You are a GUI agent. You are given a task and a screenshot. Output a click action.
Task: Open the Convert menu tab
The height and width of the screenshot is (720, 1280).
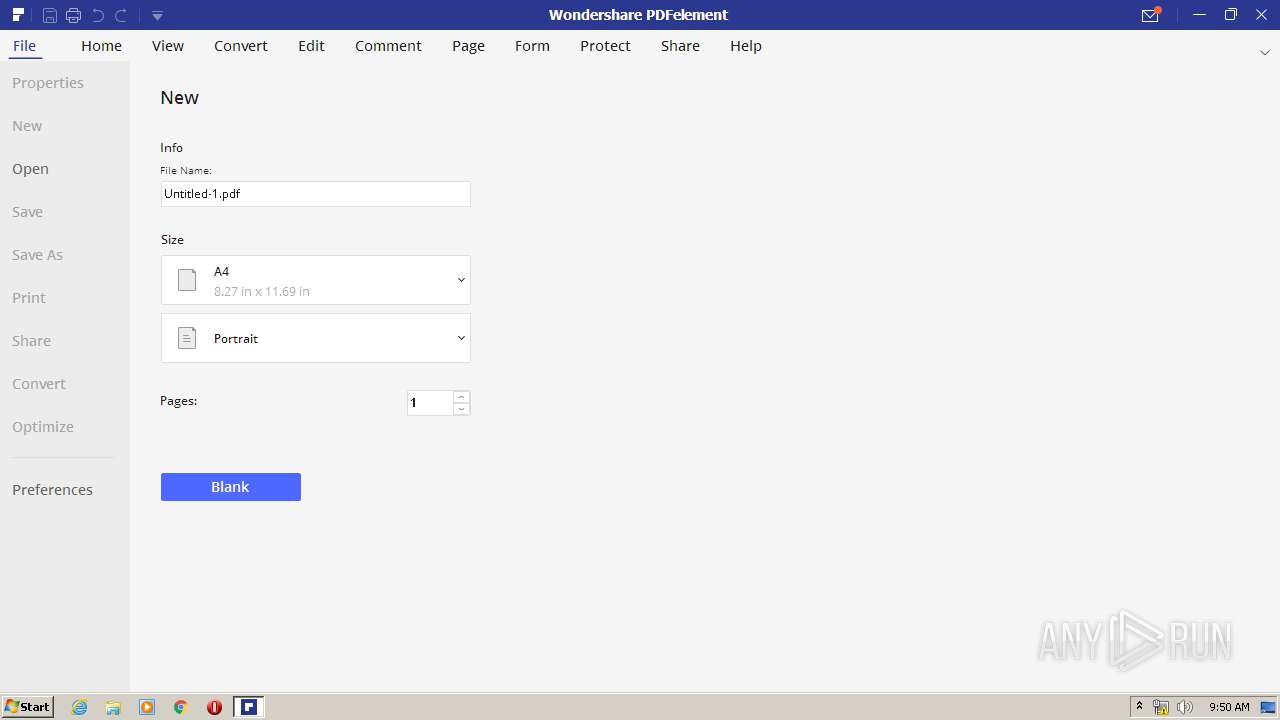click(241, 46)
